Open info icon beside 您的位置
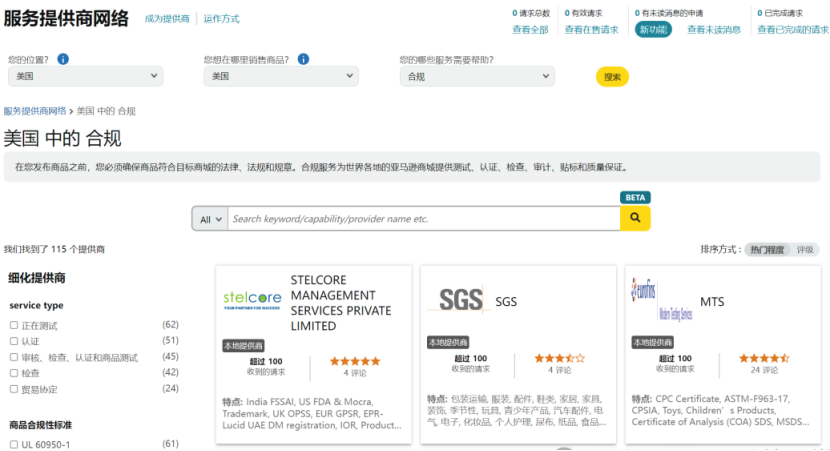 point(63,59)
